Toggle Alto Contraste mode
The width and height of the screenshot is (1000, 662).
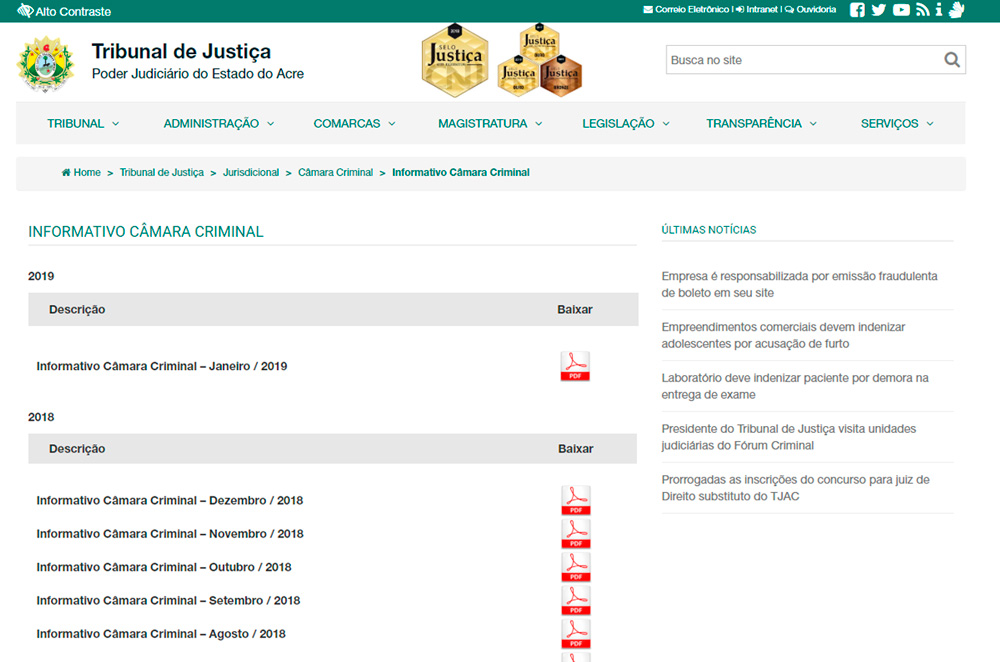point(64,11)
